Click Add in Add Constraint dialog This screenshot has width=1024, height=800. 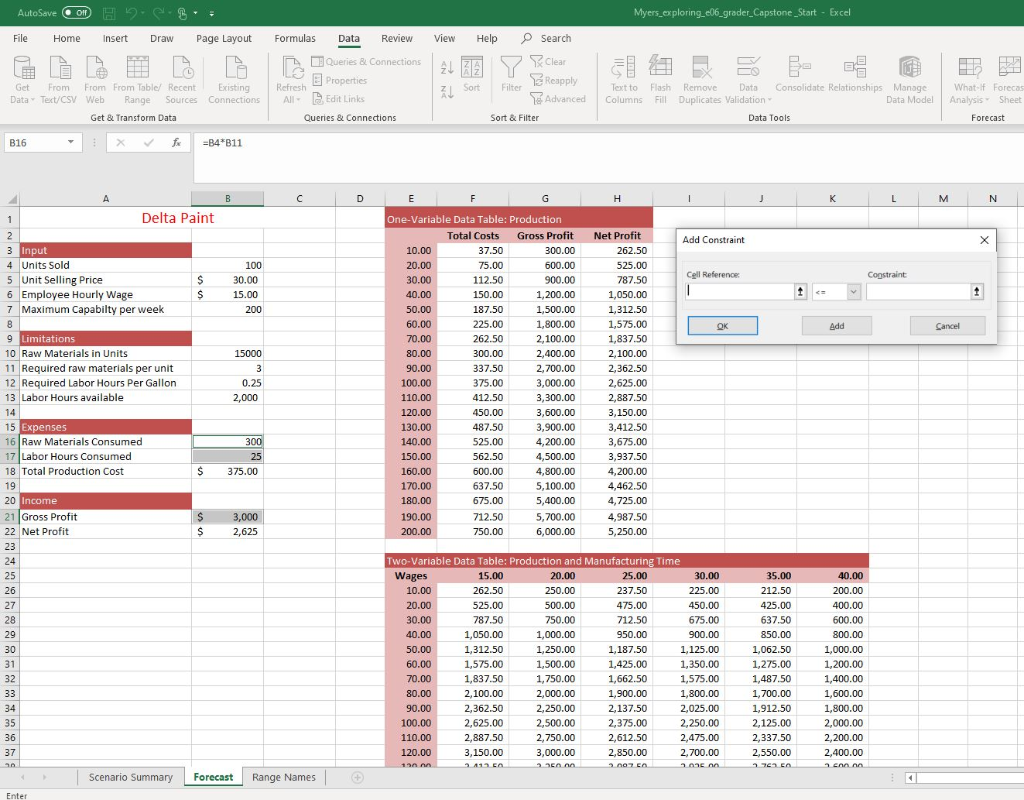coord(837,326)
